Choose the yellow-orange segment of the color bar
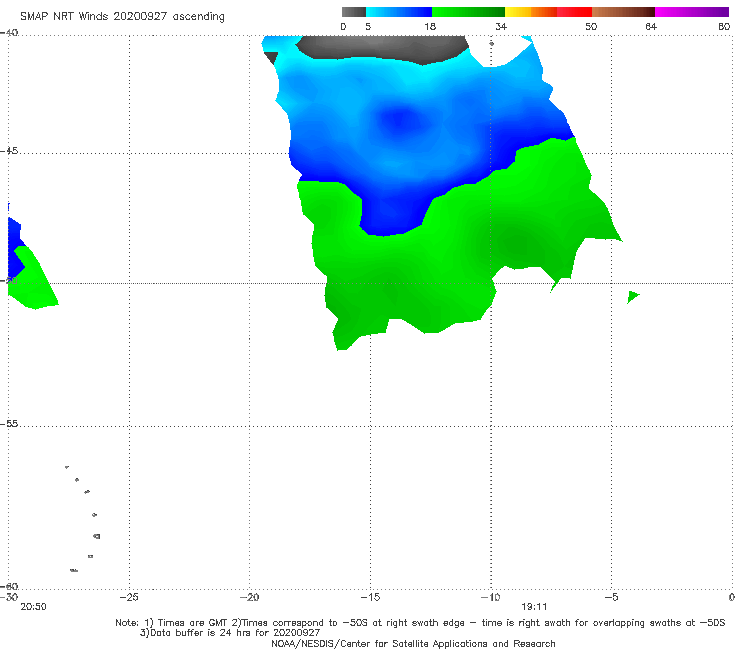Screen dimensions: 740x650 coord(531,12)
